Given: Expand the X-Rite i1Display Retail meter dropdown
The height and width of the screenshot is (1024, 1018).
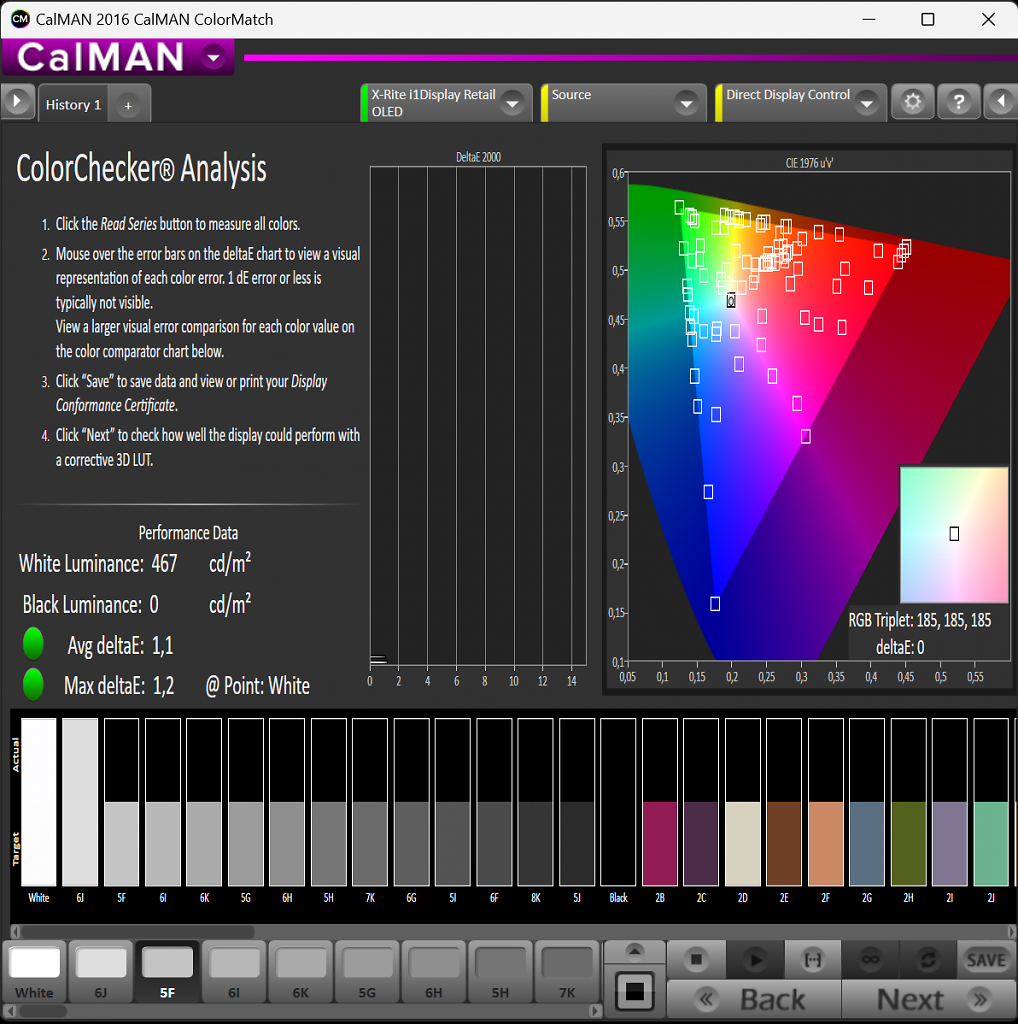Looking at the screenshot, I should pos(513,104).
